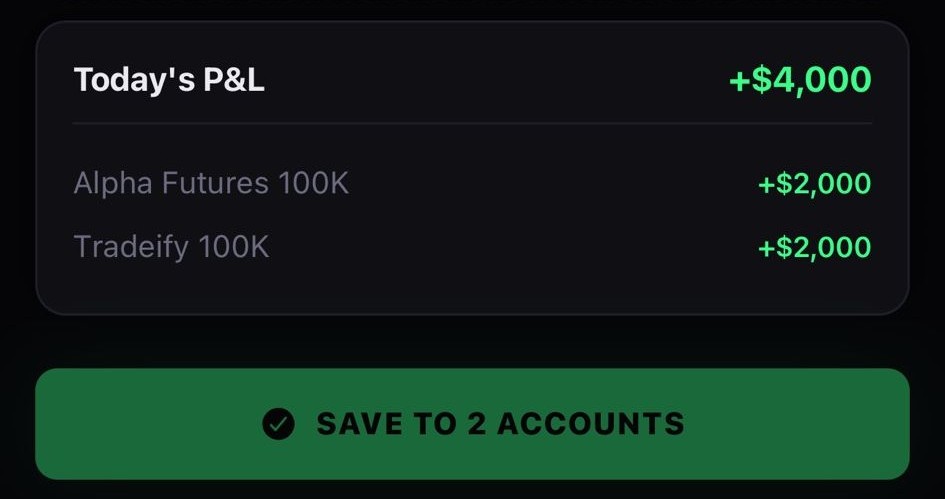Click the digit 2 in the save button
The width and height of the screenshot is (945, 499).
pyautogui.click(x=476, y=424)
